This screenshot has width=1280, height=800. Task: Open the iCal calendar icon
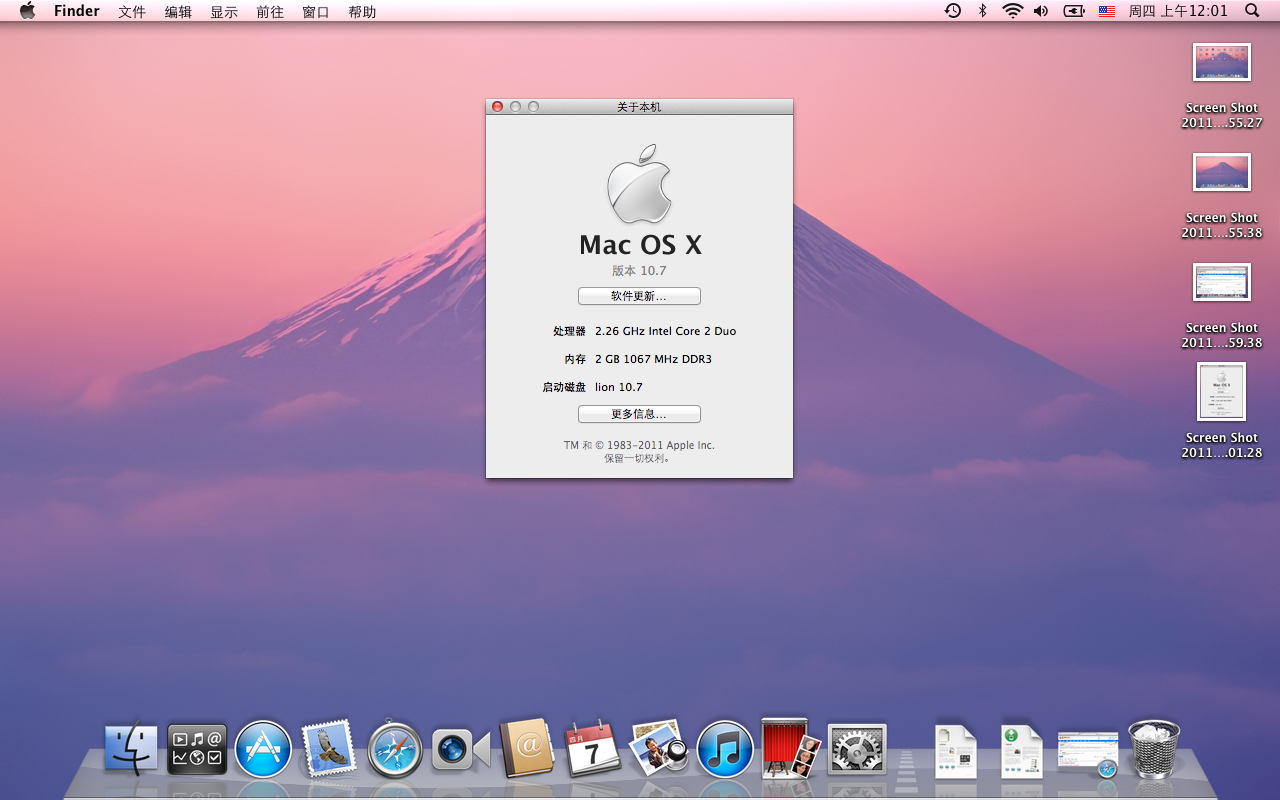[592, 749]
